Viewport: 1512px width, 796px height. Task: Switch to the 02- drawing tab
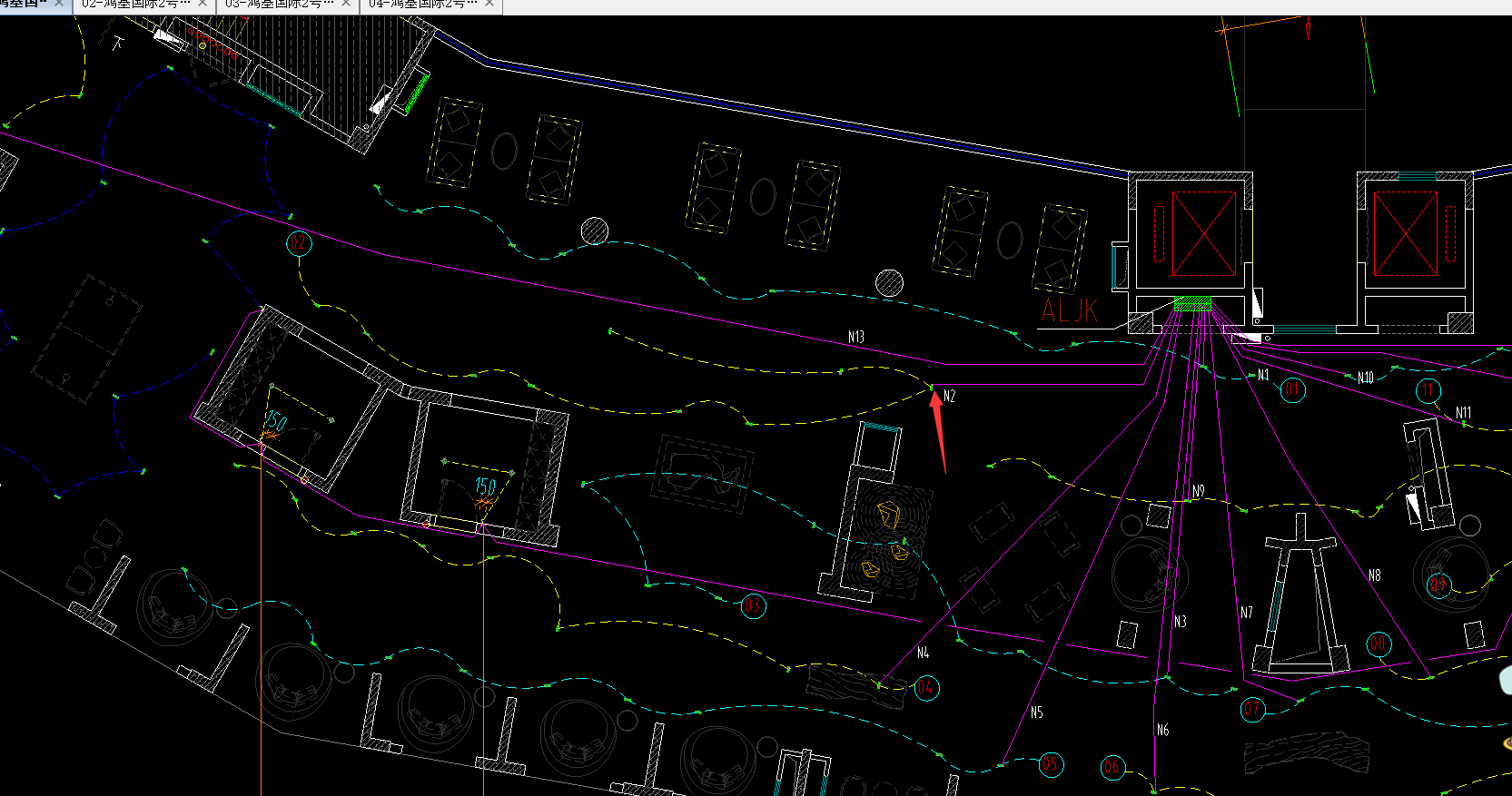pos(137,4)
